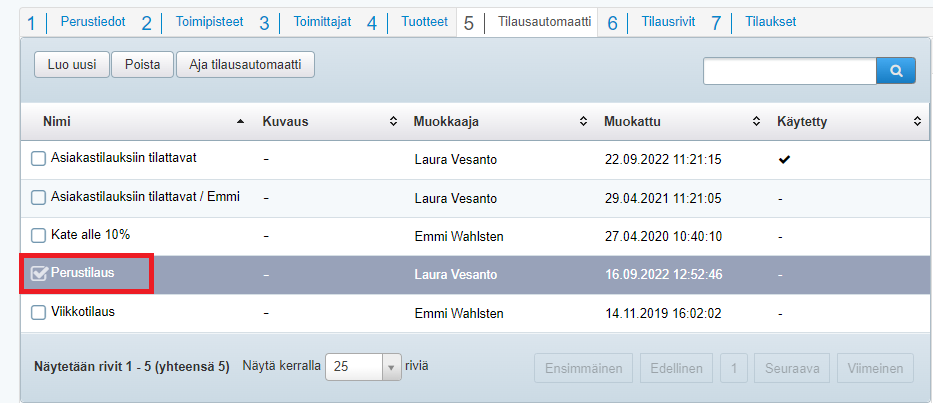
Task: Open the Tilaukset tab
Action: [x=770, y=22]
